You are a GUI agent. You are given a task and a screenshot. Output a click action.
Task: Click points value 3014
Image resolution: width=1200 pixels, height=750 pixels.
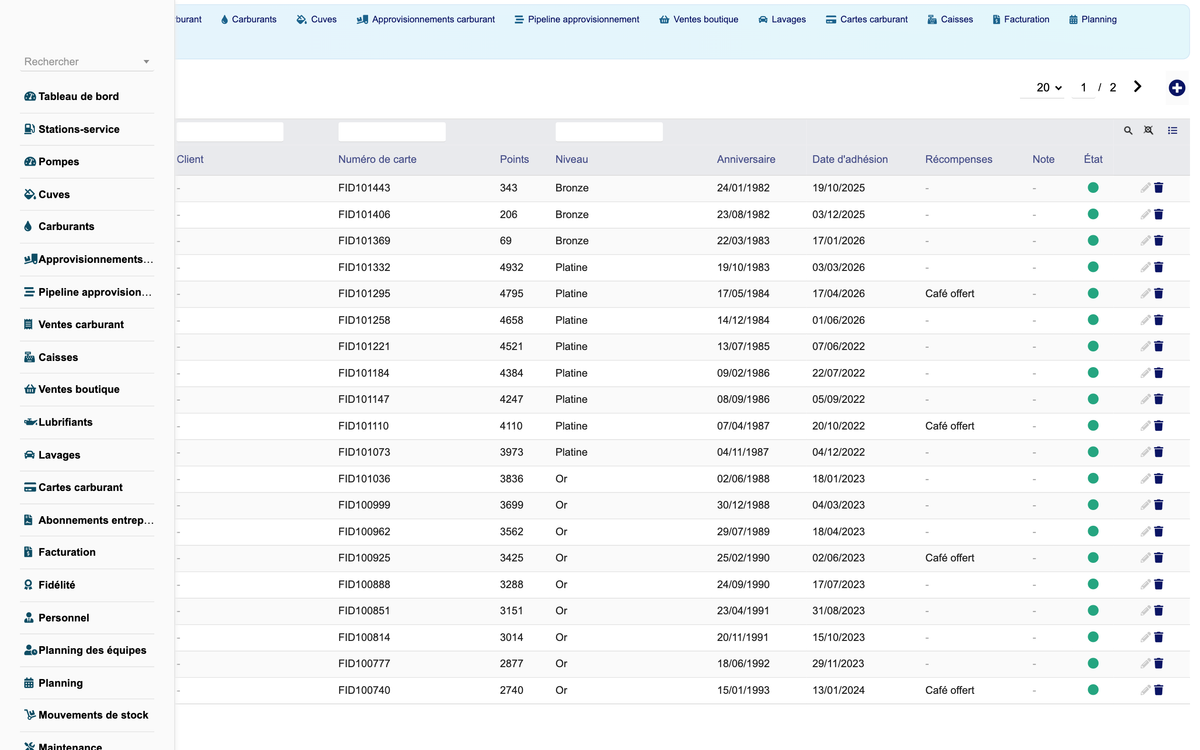511,637
